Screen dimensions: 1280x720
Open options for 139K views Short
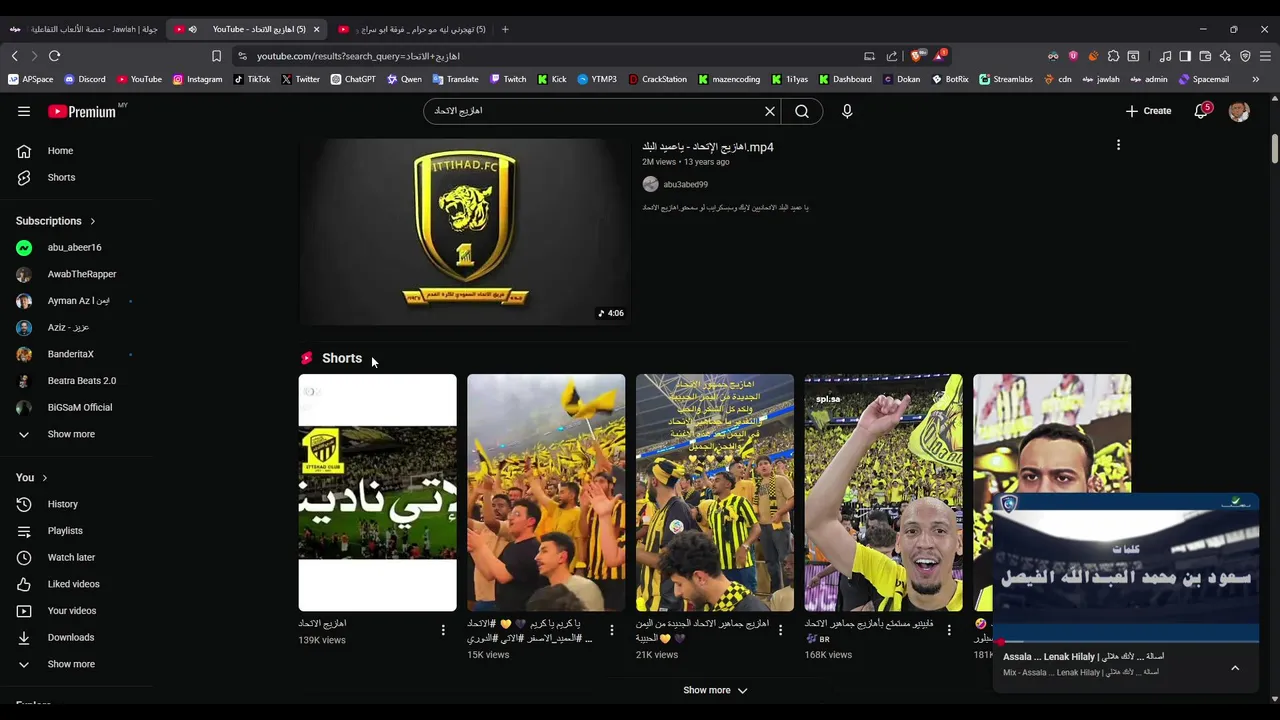443,630
